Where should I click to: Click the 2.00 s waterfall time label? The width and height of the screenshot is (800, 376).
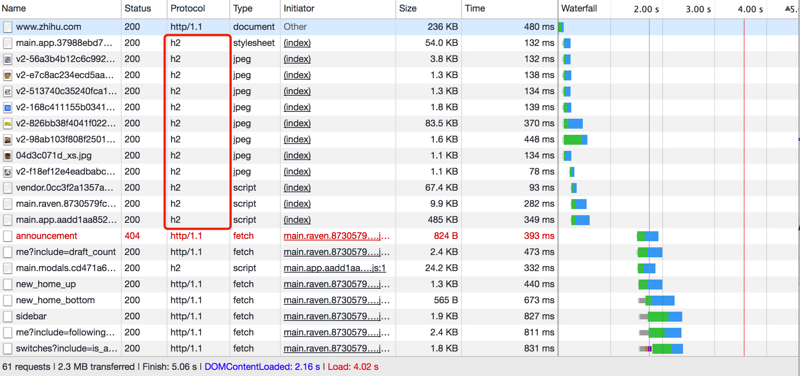click(646, 9)
